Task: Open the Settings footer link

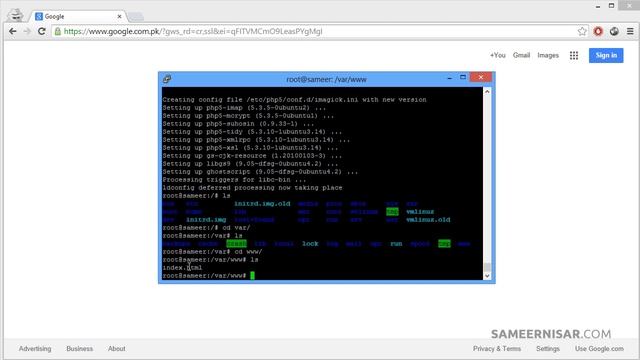Action: click(x=548, y=349)
